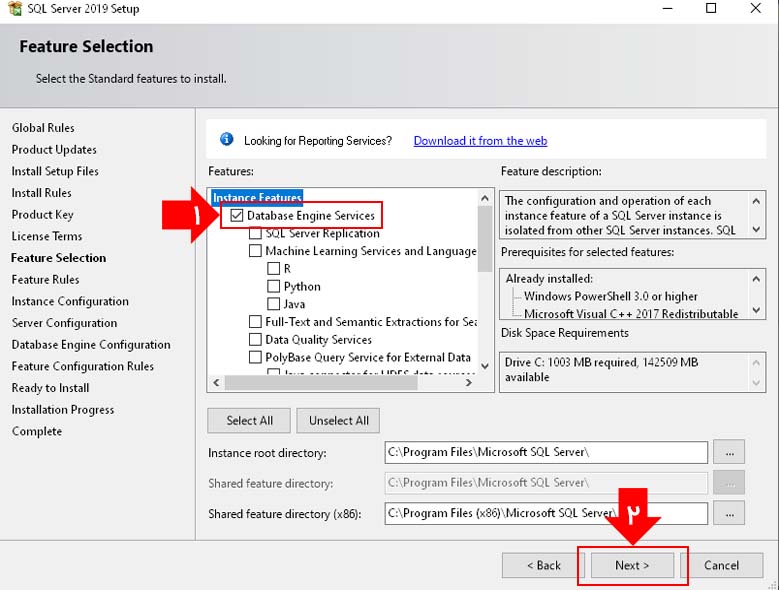This screenshot has height=590, width=779.
Task: Select Install Rules step in sidebar
Action: coord(42,193)
